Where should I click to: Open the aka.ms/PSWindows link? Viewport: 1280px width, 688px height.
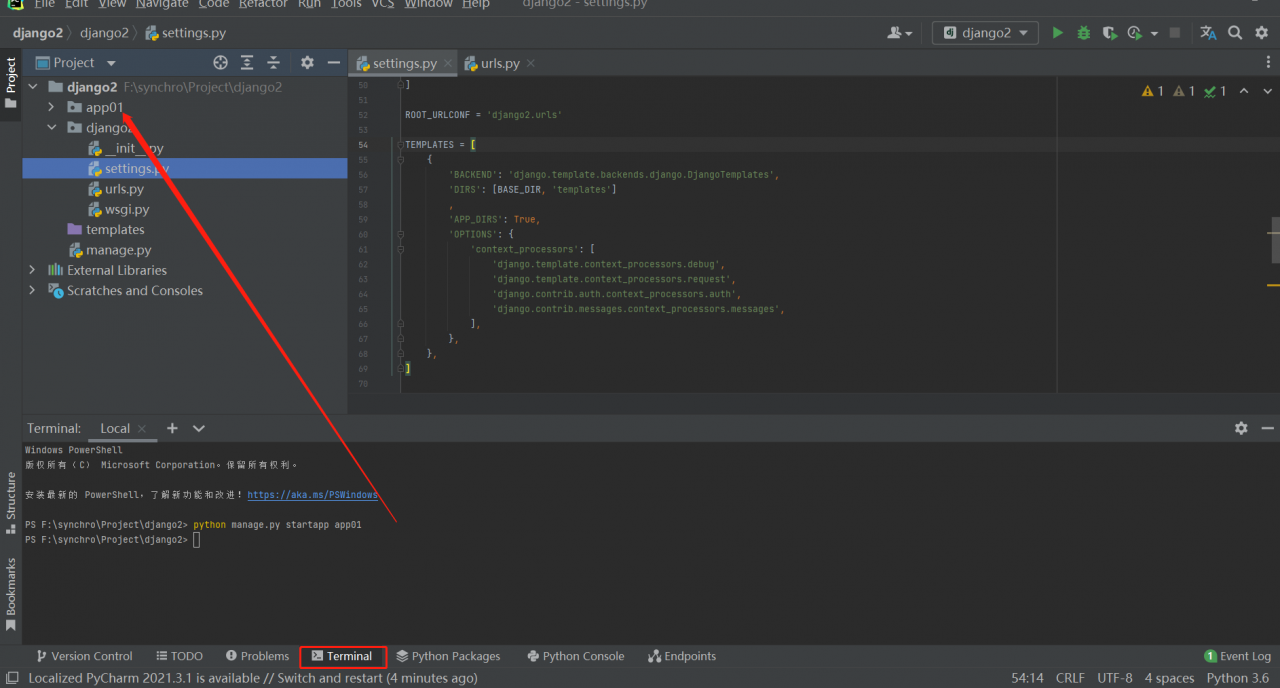pos(312,495)
